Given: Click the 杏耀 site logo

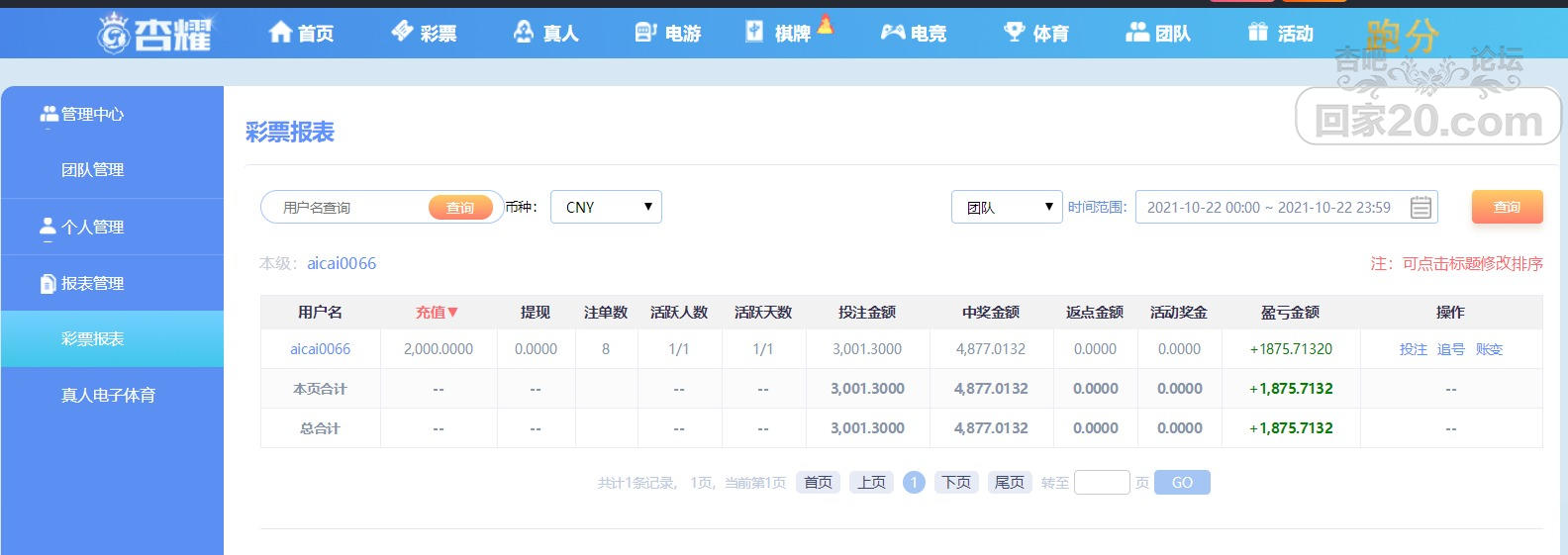Looking at the screenshot, I should click(154, 34).
